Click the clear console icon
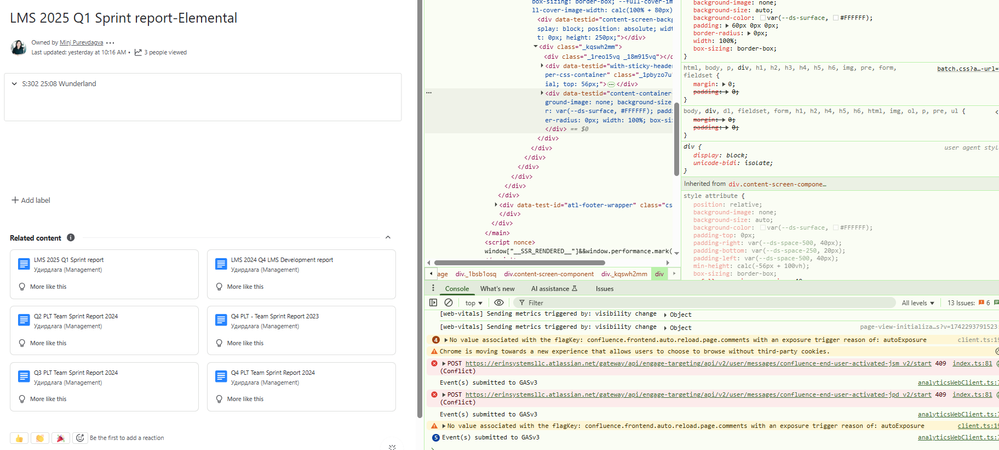Image resolution: width=999 pixels, height=450 pixels. pyautogui.click(x=448, y=302)
